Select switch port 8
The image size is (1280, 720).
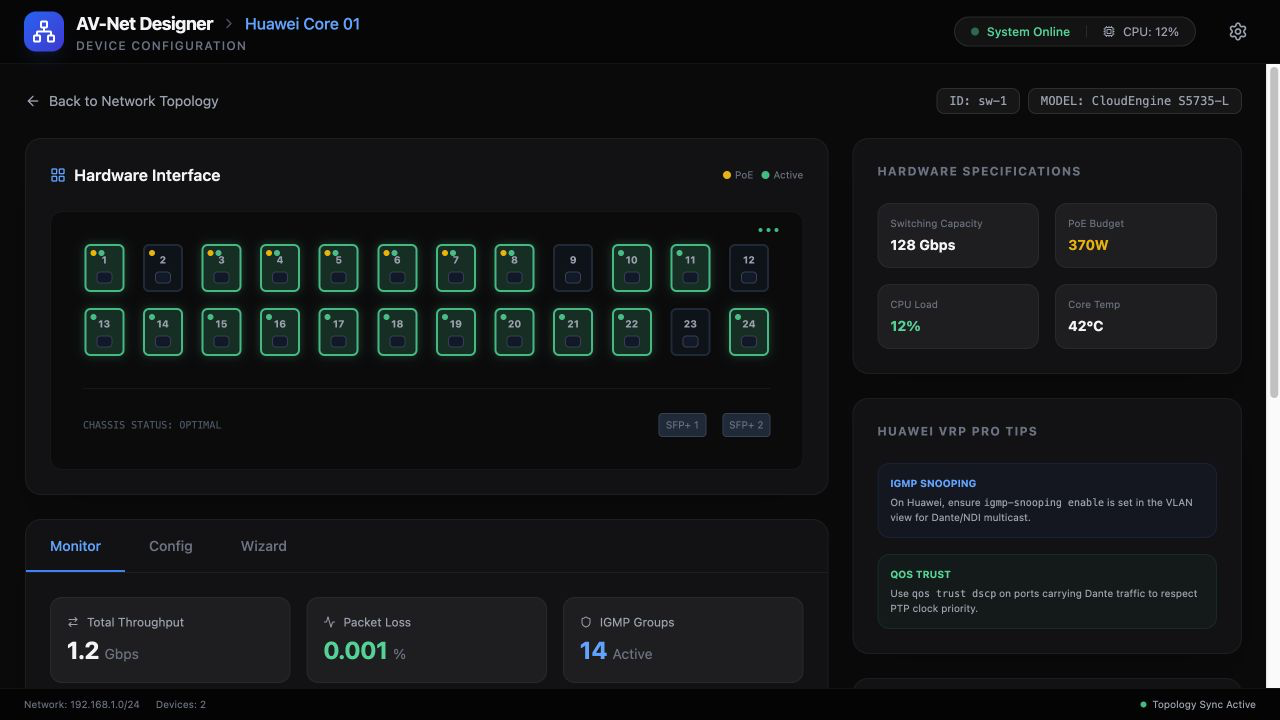coord(514,268)
